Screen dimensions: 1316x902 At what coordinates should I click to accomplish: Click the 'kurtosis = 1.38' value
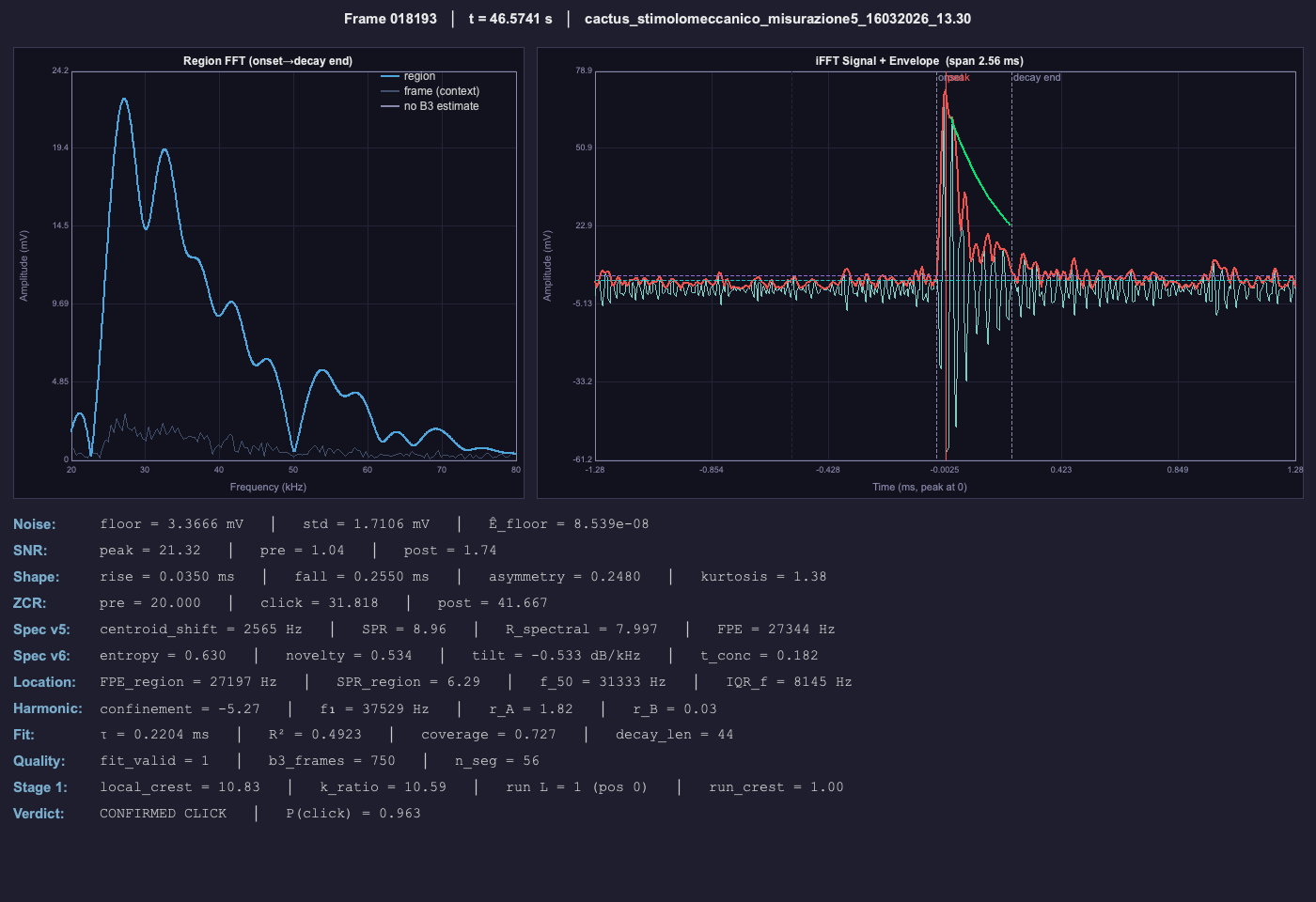763,577
